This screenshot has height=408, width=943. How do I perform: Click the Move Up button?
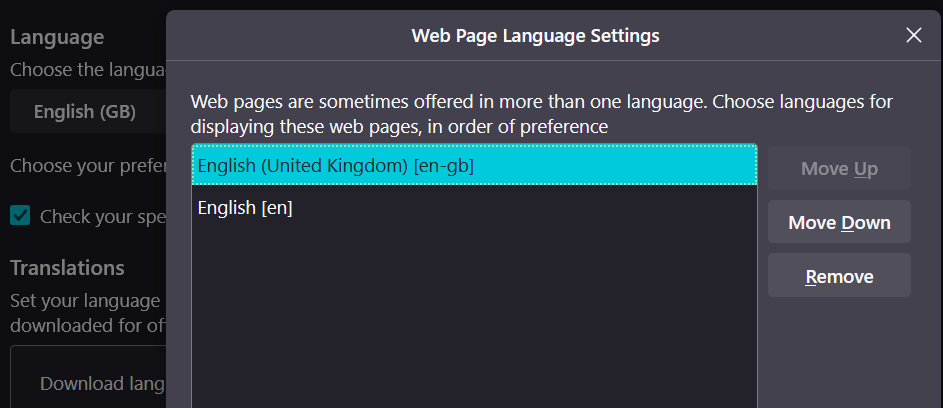[x=839, y=168]
